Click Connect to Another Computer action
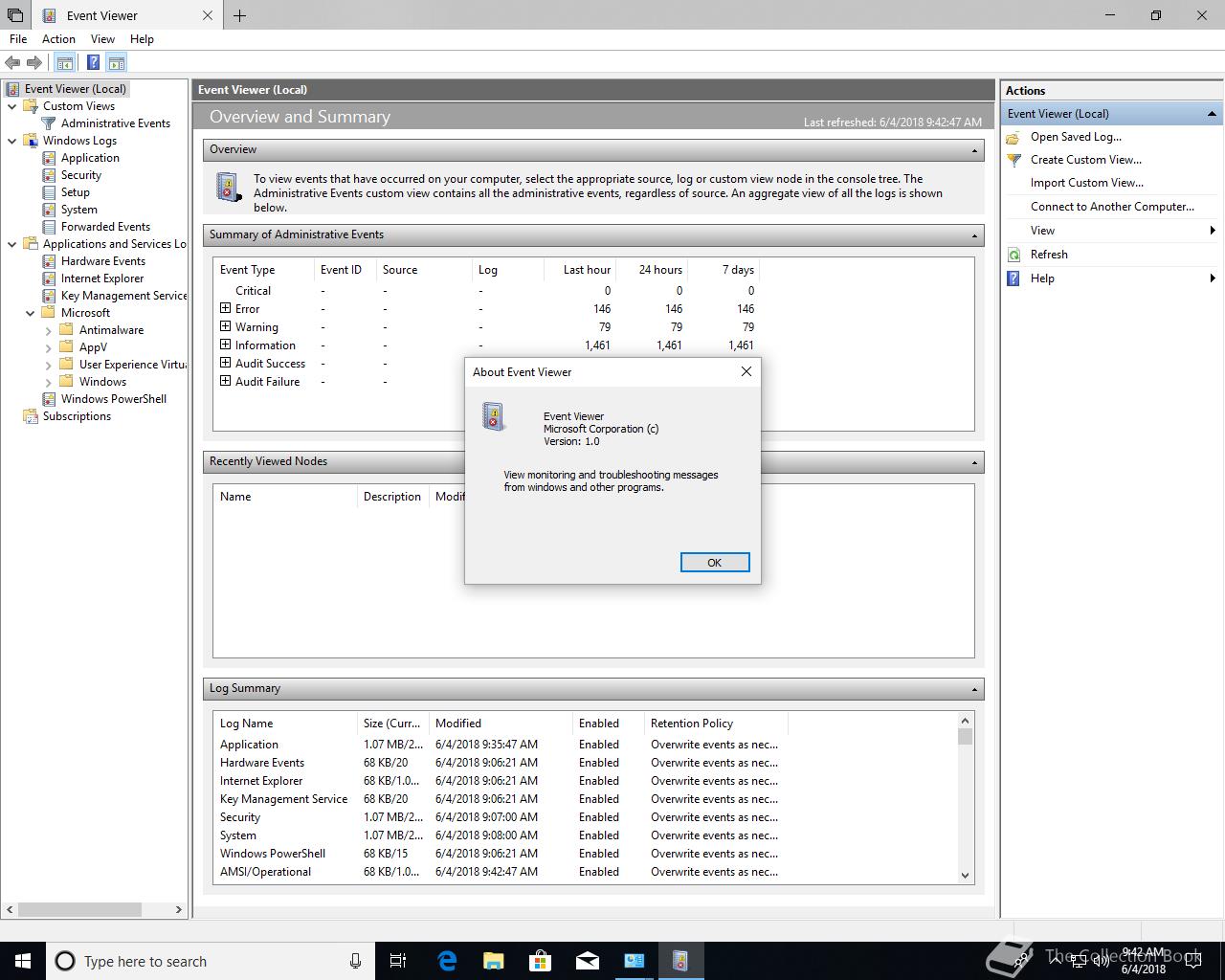 pyautogui.click(x=1112, y=207)
